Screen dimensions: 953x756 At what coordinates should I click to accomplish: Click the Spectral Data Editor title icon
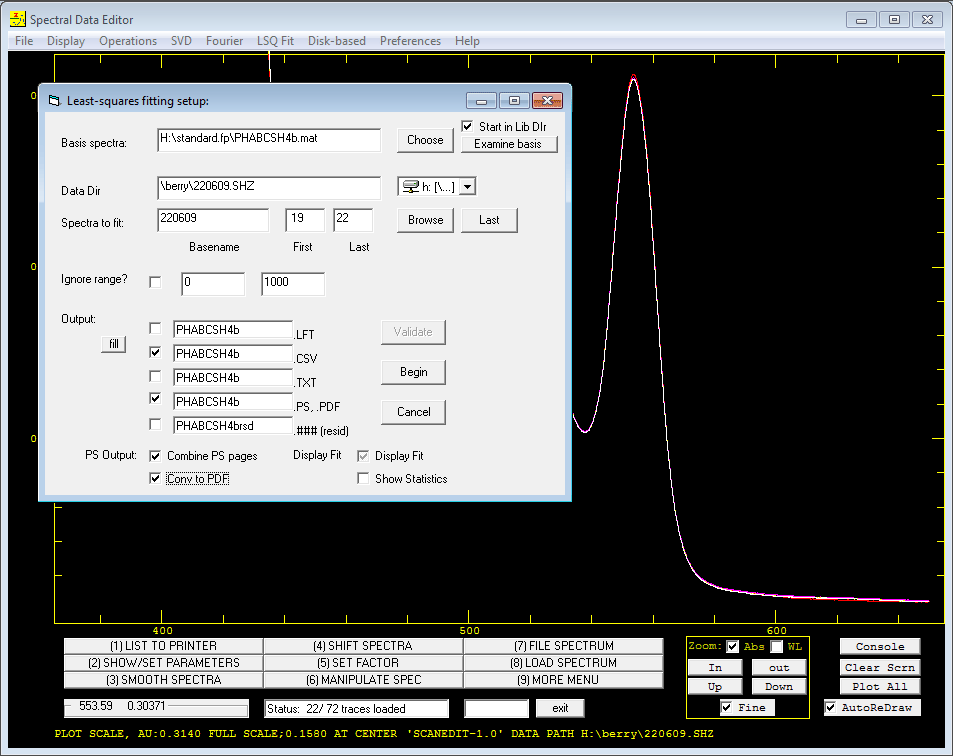(18, 19)
